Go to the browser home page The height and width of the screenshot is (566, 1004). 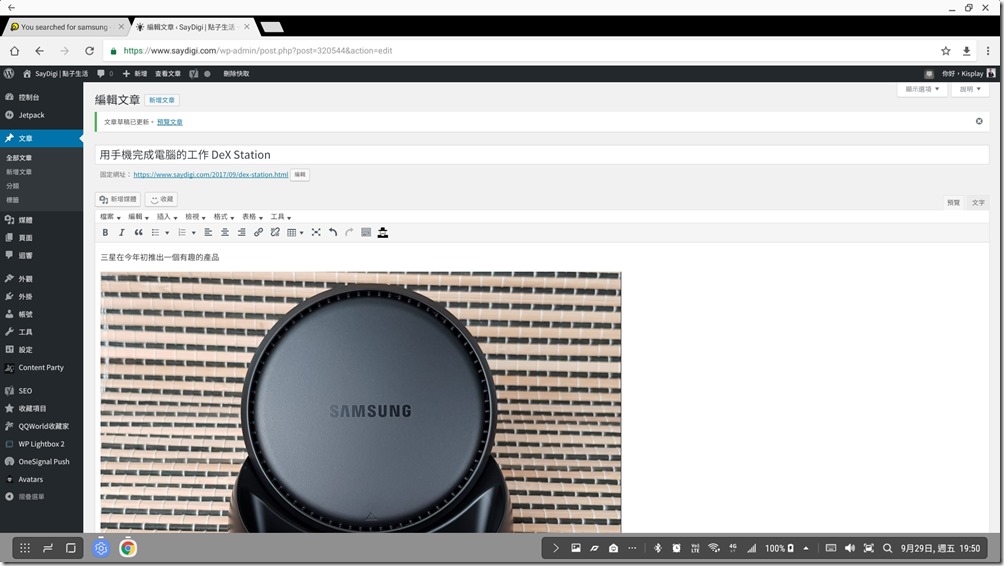click(14, 51)
